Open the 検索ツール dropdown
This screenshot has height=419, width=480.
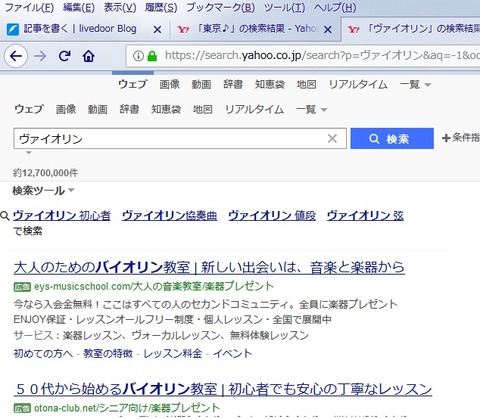43,191
